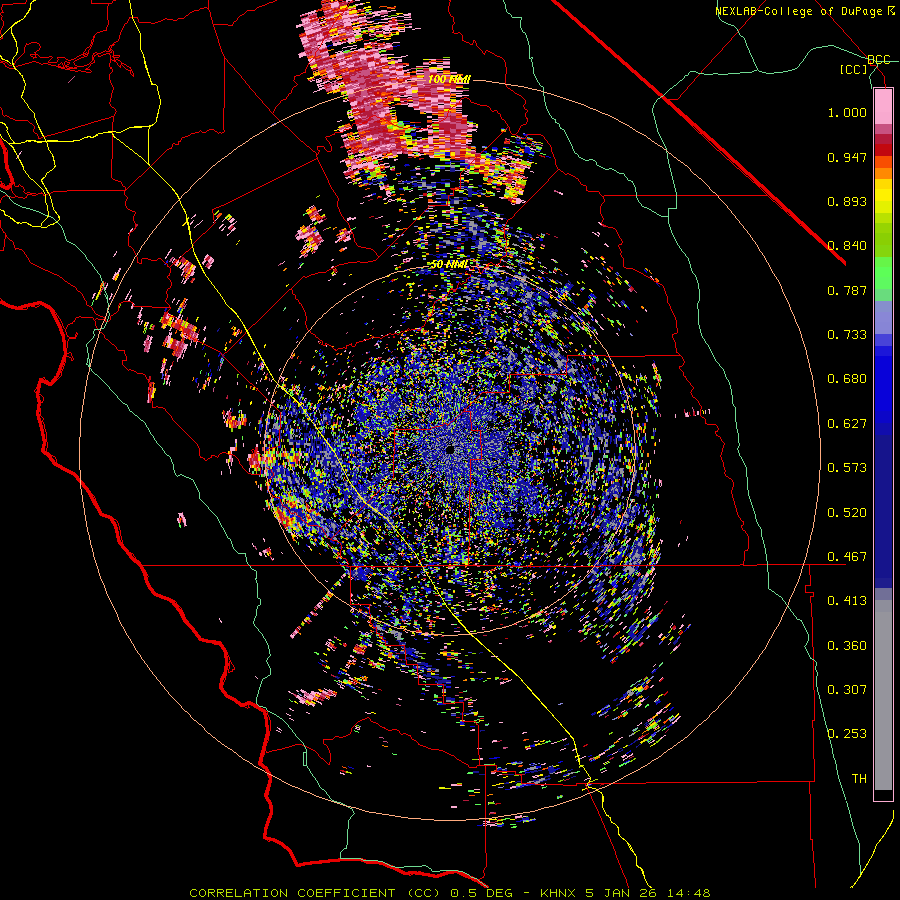Select the 0.413 scale value

(847, 601)
